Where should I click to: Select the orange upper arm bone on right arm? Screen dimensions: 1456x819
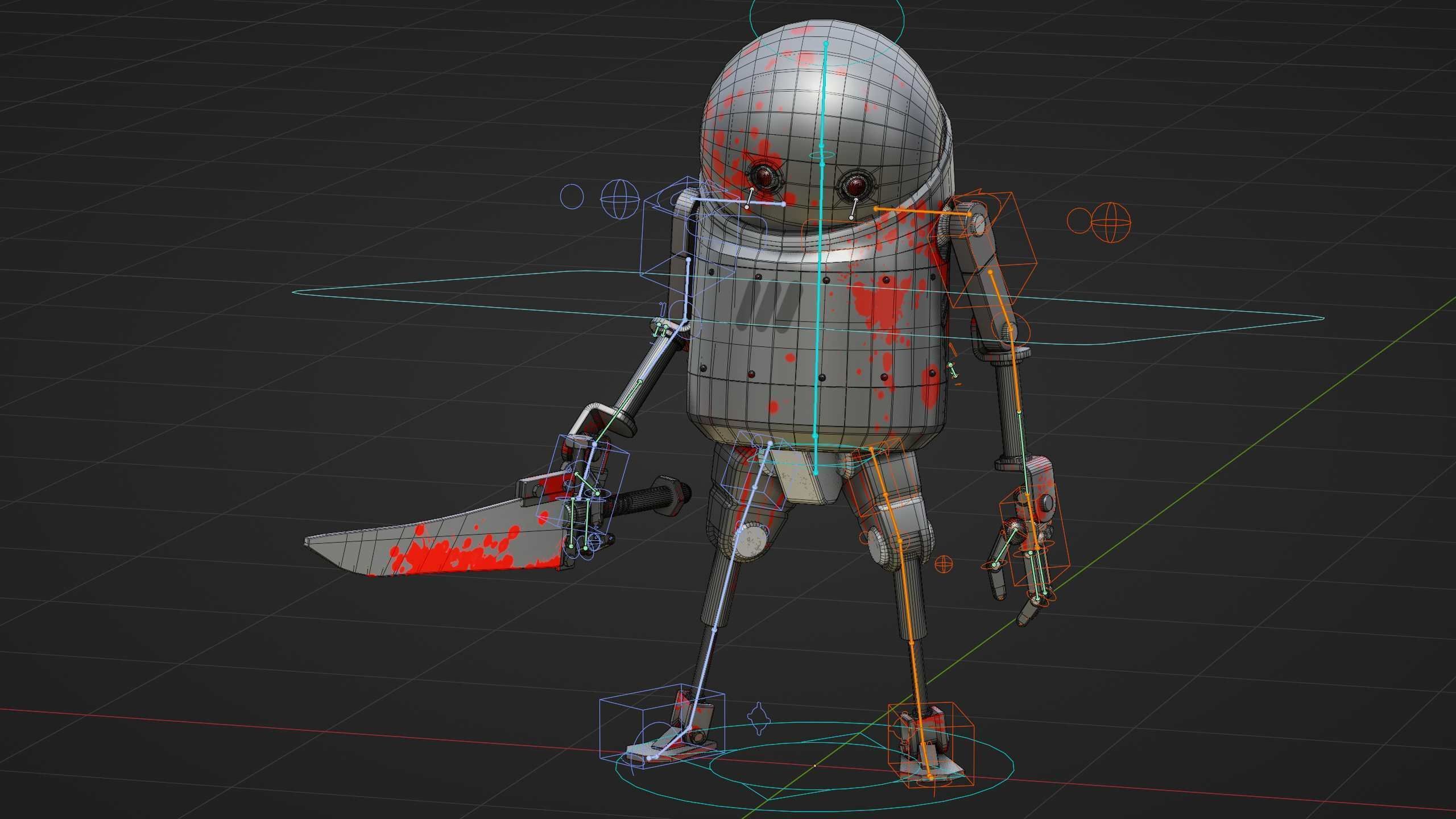(1000, 300)
